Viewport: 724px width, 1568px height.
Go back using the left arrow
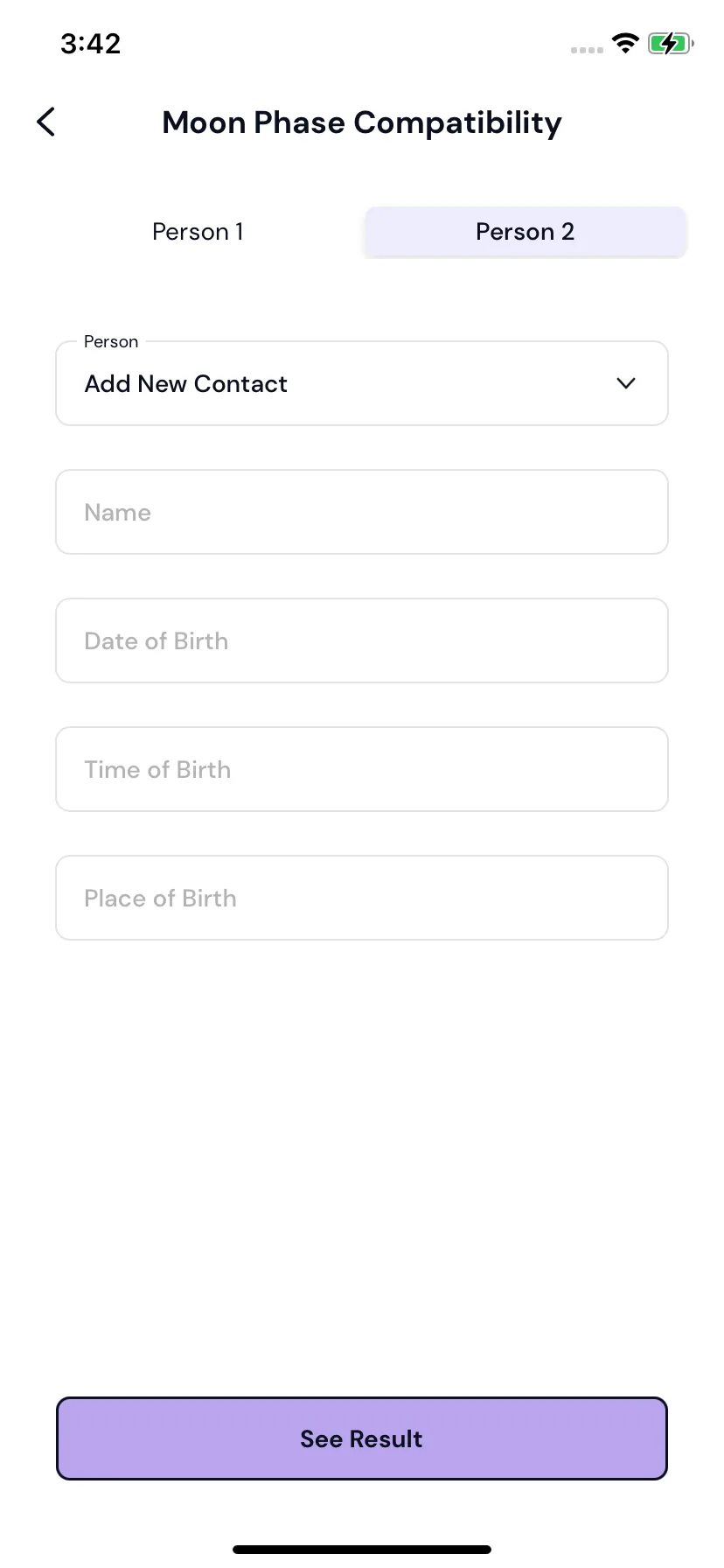(x=46, y=122)
